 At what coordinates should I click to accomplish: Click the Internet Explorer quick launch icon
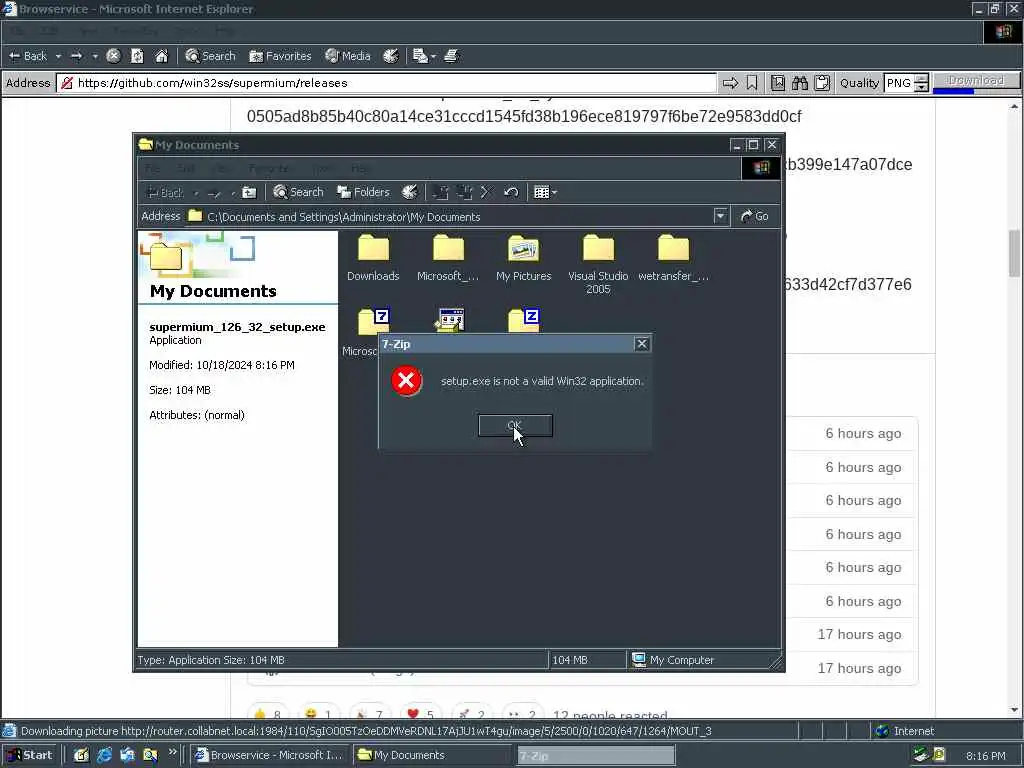(104, 756)
